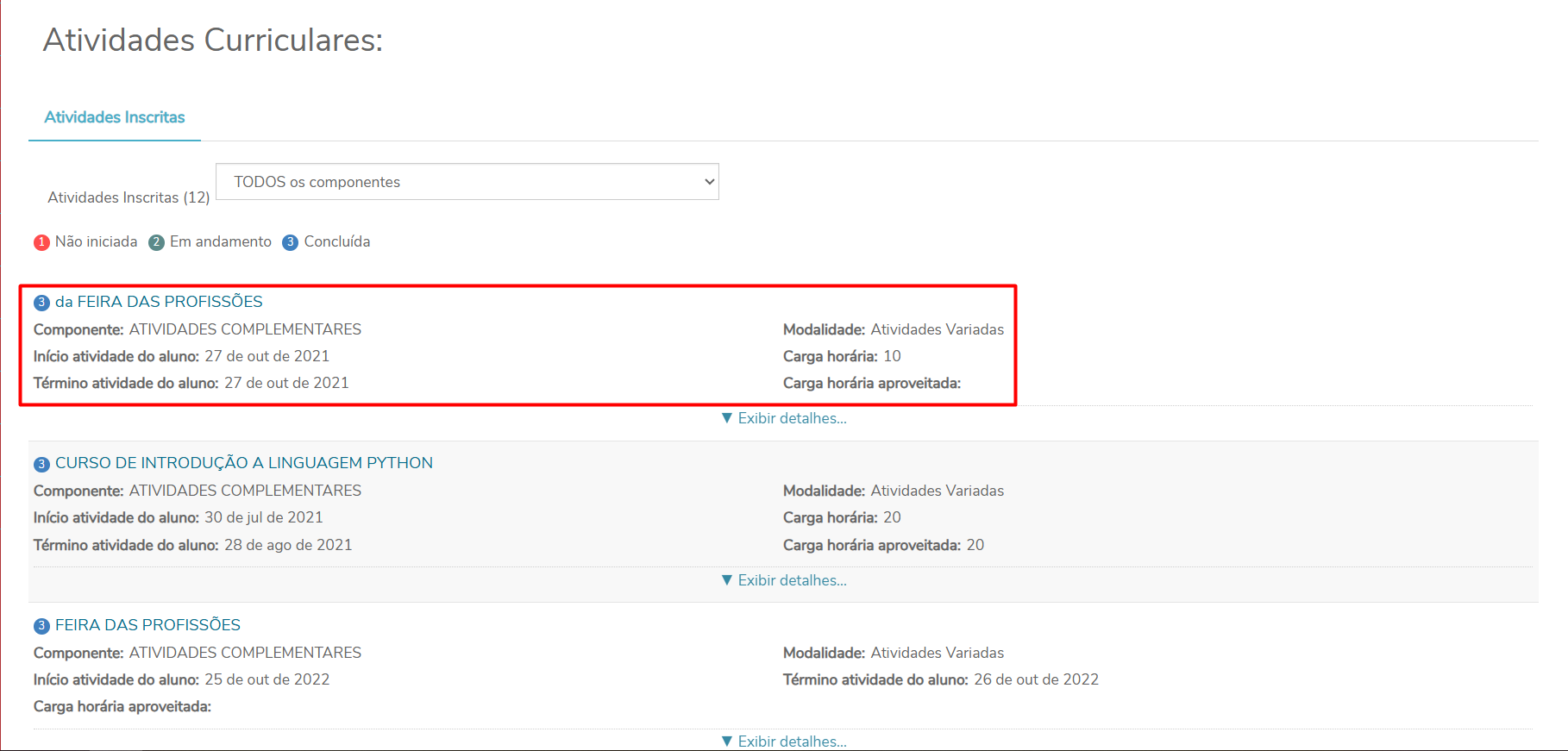Click the red 'Não iniciada' legend badge
This screenshot has height=751, width=1568.
point(41,242)
